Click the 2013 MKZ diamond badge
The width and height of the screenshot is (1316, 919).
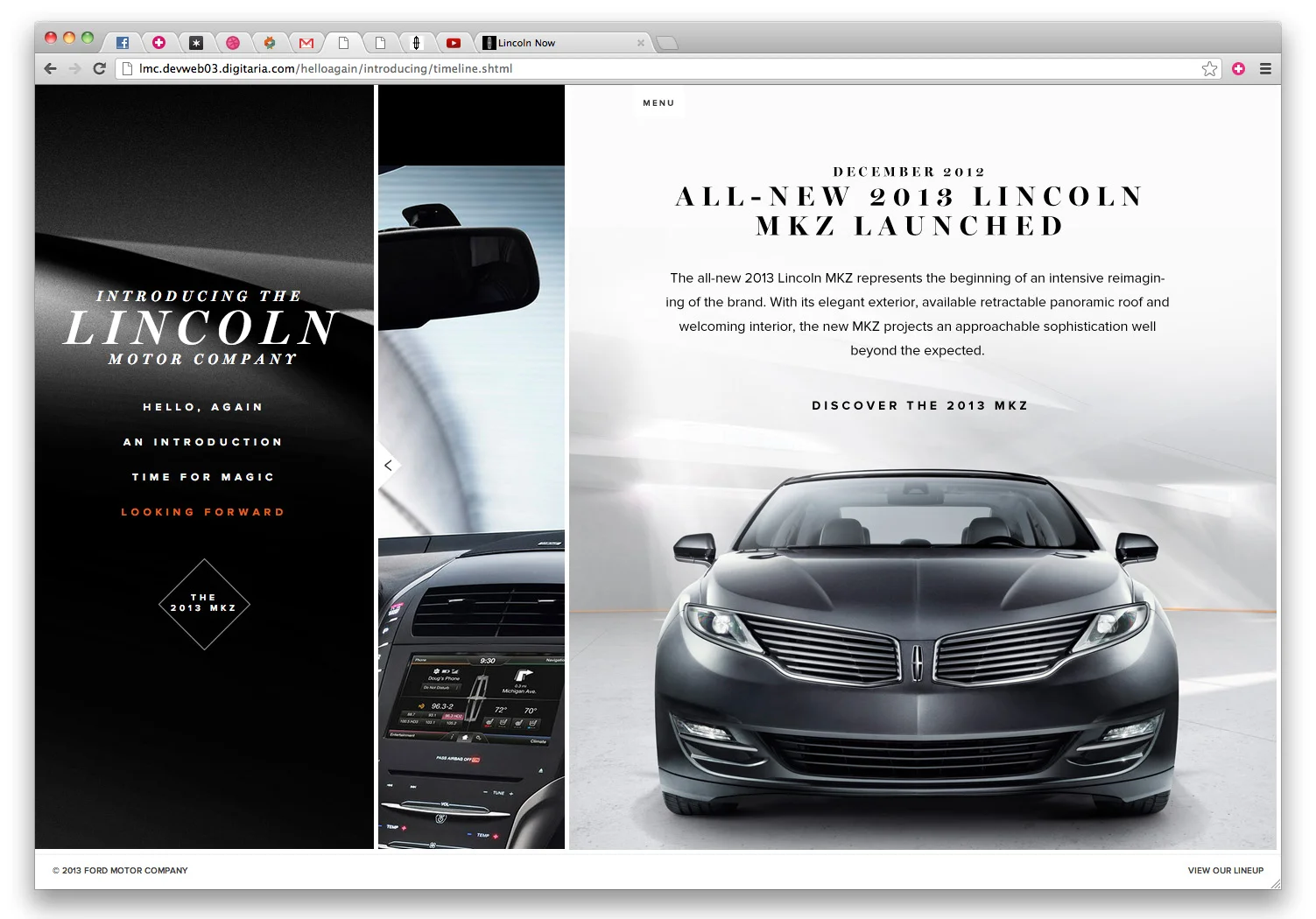pos(204,604)
